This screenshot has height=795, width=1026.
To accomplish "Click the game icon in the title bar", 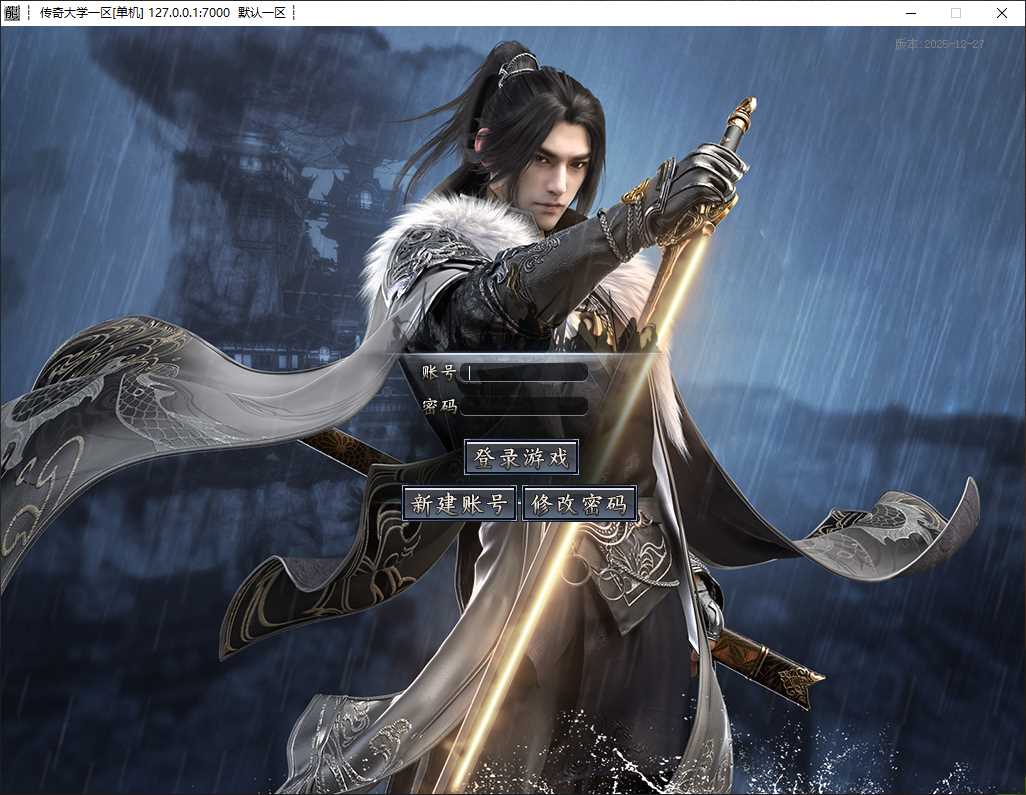I will pos(12,12).
